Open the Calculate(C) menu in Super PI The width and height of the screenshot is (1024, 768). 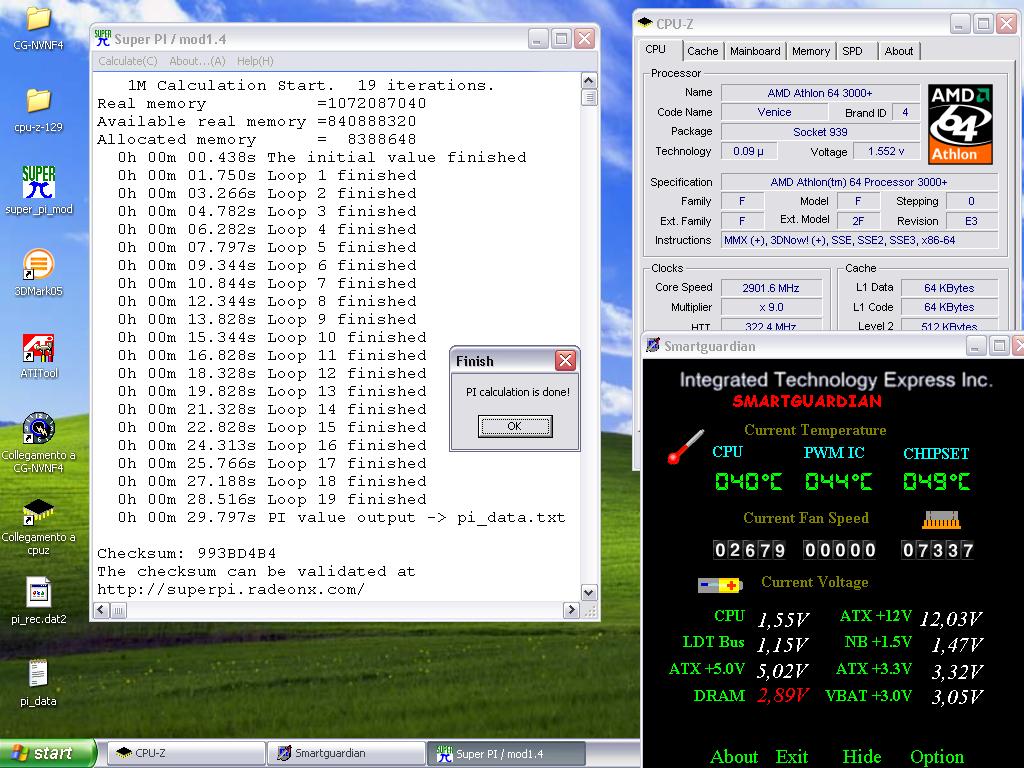tap(128, 61)
